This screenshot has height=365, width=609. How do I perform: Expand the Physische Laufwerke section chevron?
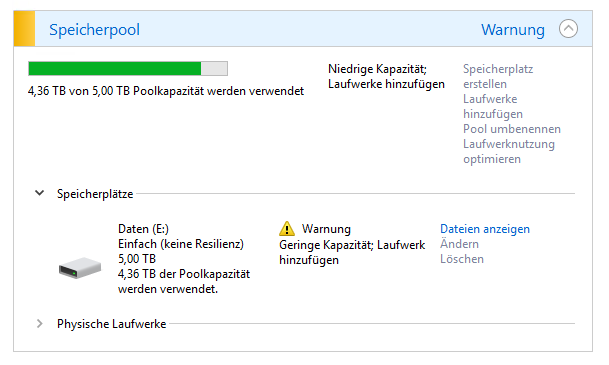[40, 323]
